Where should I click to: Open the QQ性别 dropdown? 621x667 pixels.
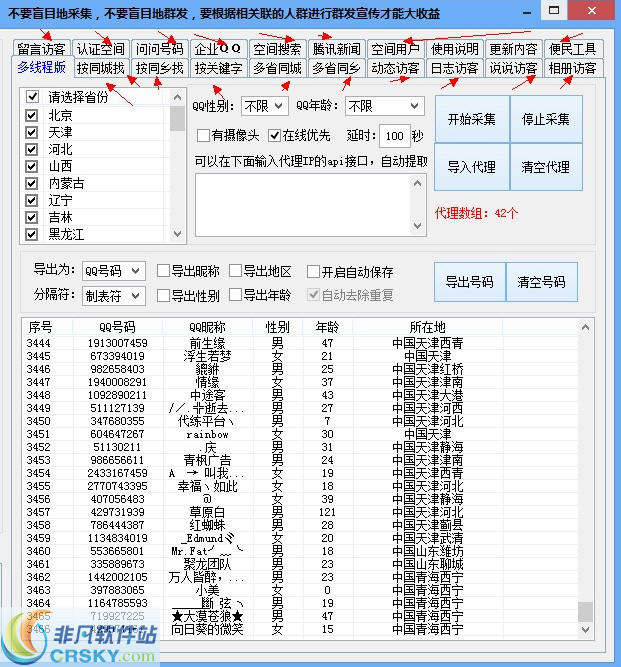265,106
